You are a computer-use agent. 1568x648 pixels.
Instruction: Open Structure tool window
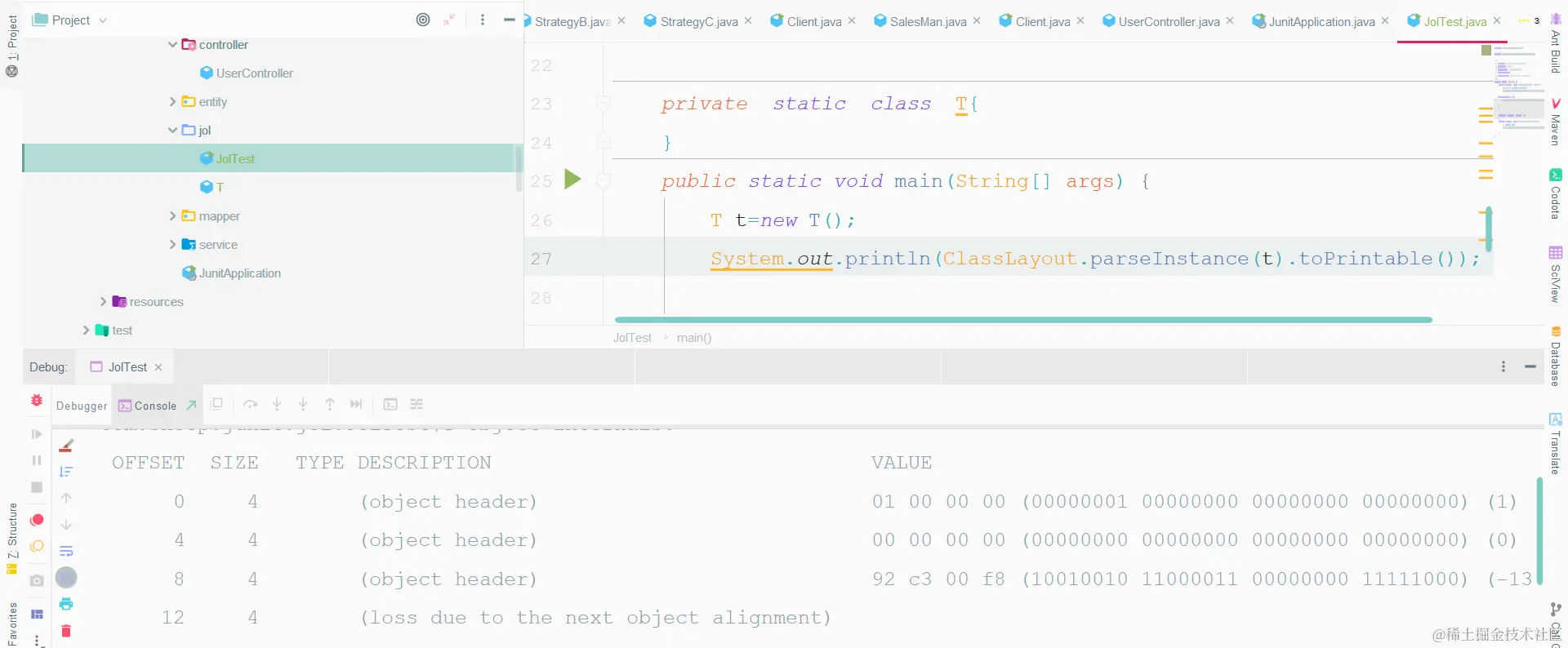12,539
